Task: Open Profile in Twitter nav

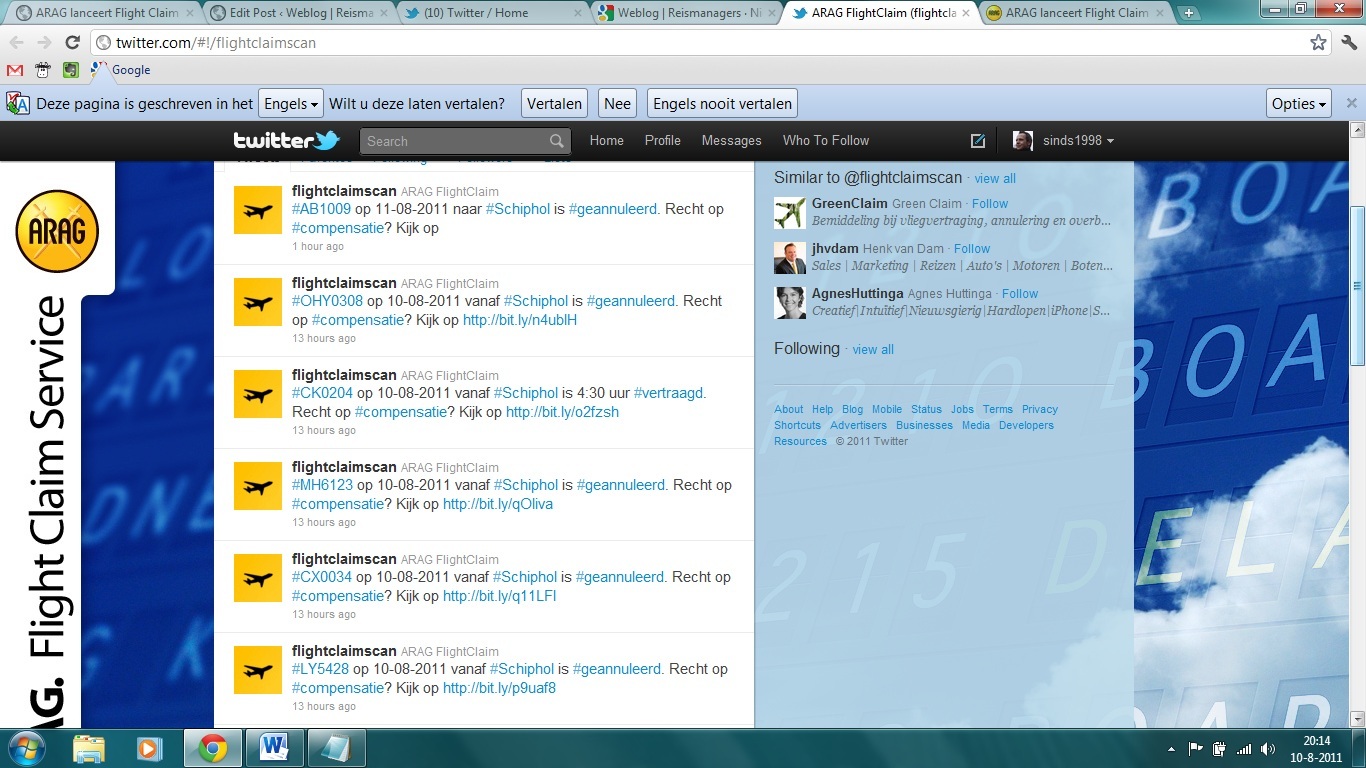Action: 662,141
